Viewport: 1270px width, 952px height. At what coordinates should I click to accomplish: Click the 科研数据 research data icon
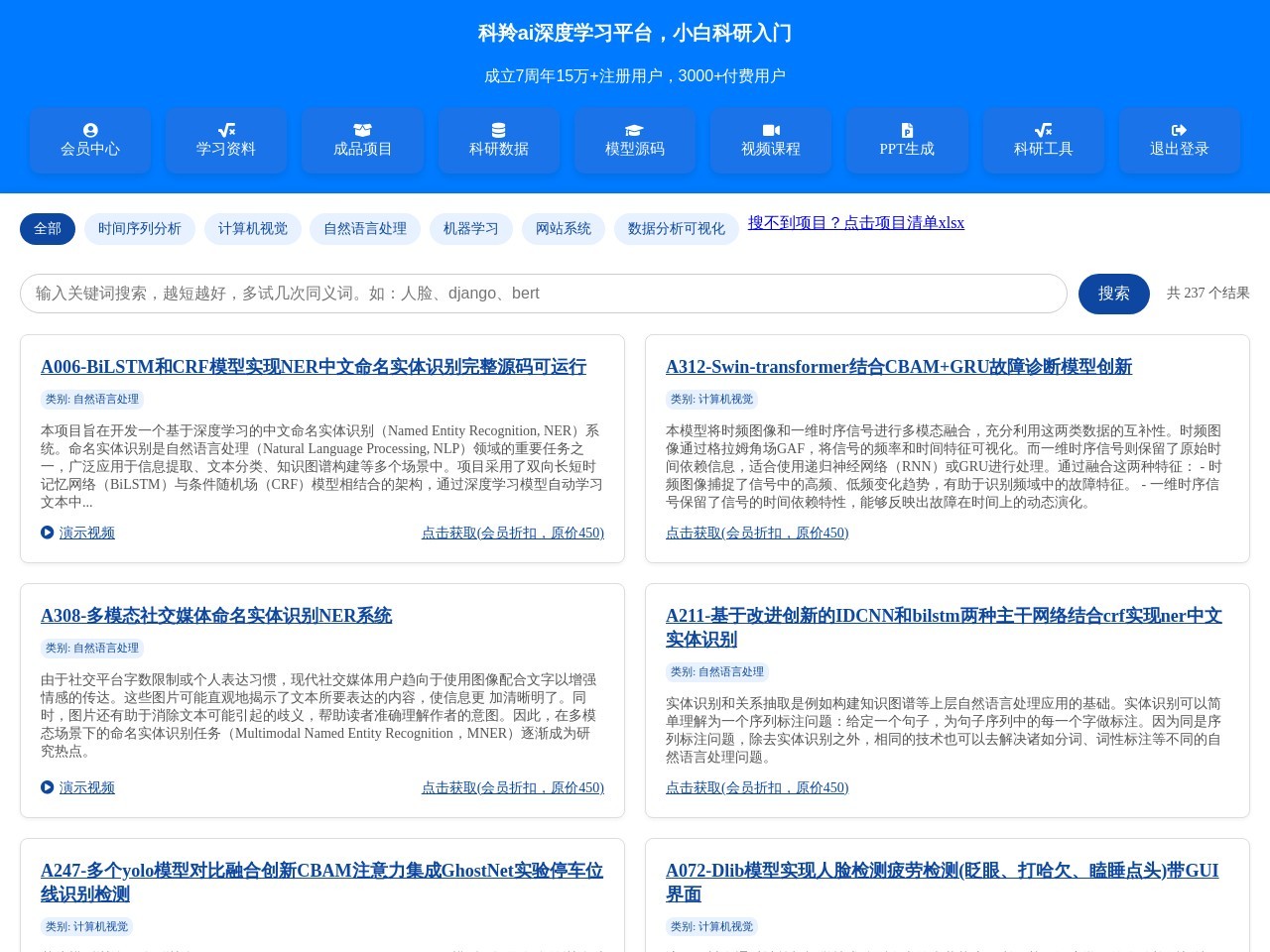pos(498,140)
